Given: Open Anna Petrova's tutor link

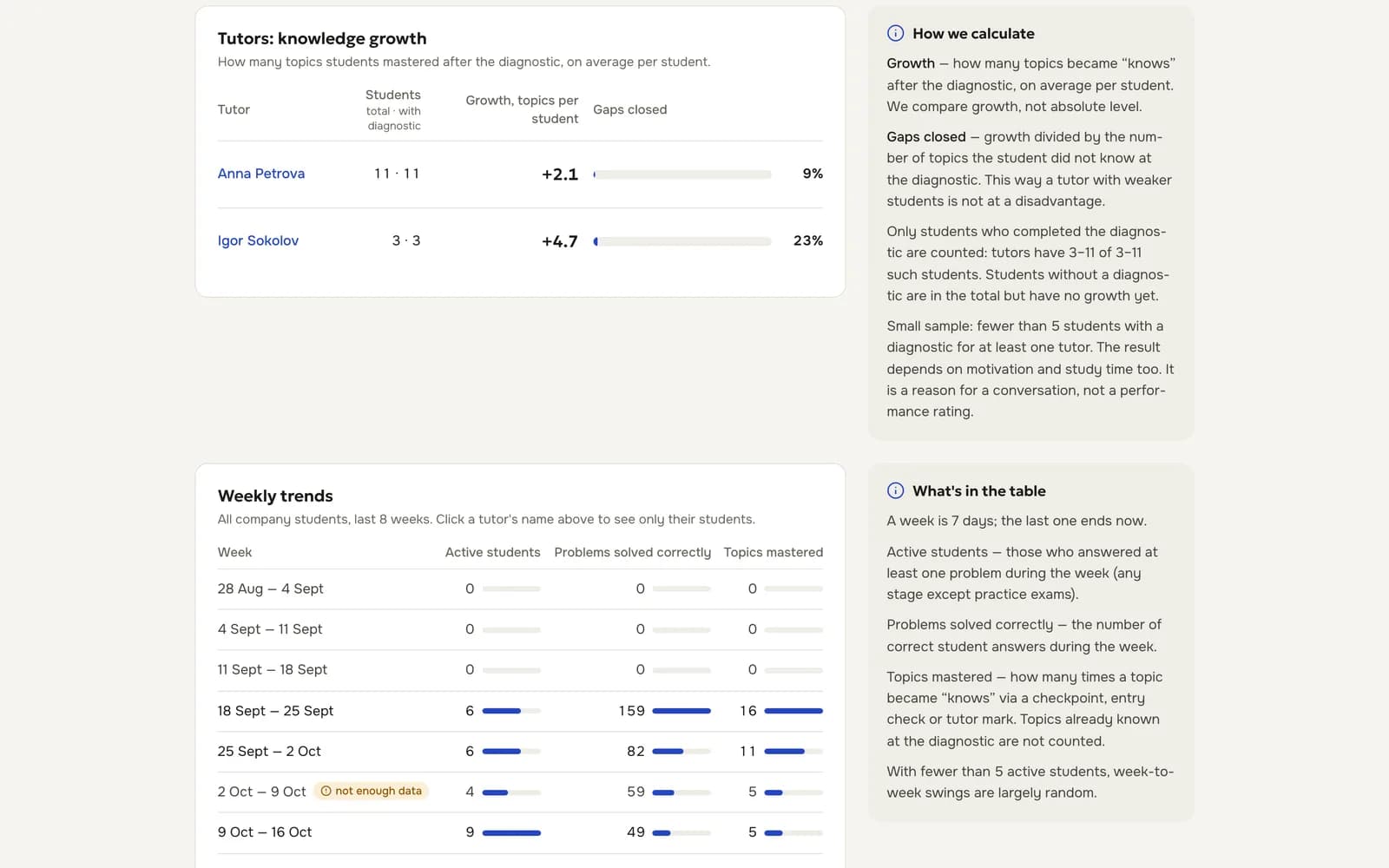Looking at the screenshot, I should pyautogui.click(x=260, y=174).
